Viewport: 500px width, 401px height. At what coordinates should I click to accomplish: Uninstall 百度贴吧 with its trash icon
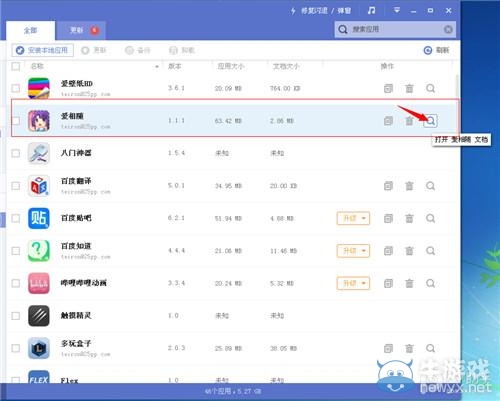click(409, 218)
